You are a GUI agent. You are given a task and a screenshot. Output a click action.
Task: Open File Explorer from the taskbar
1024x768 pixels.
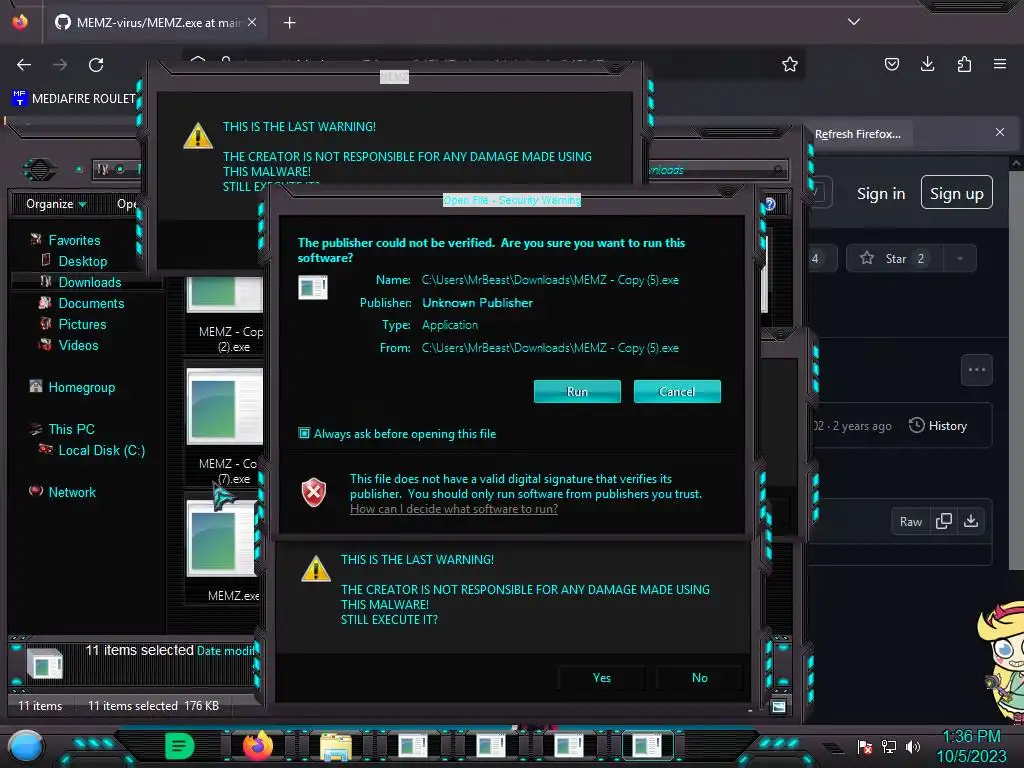click(335, 746)
